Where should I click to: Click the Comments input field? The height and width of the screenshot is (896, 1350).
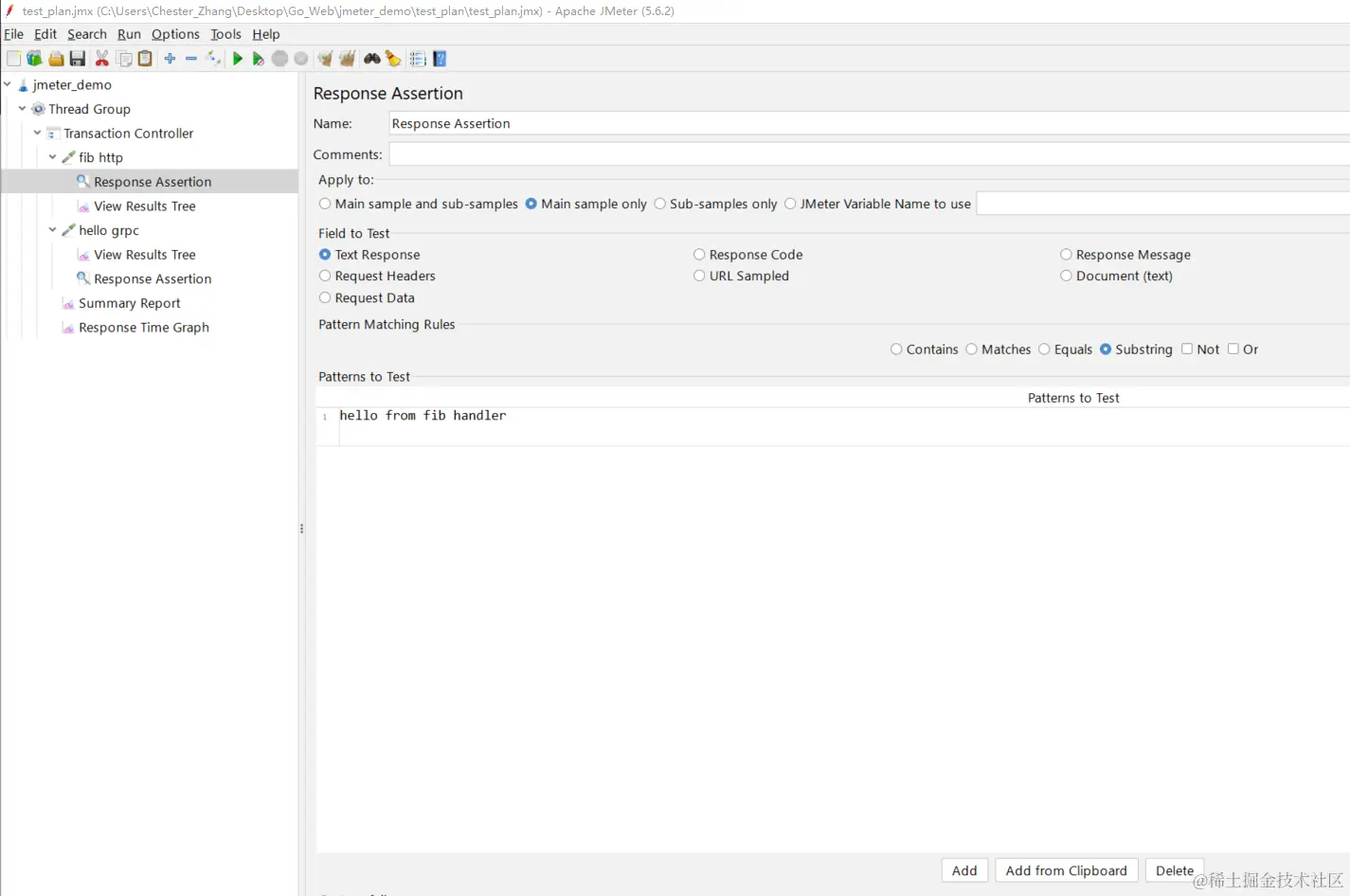pyautogui.click(x=870, y=154)
